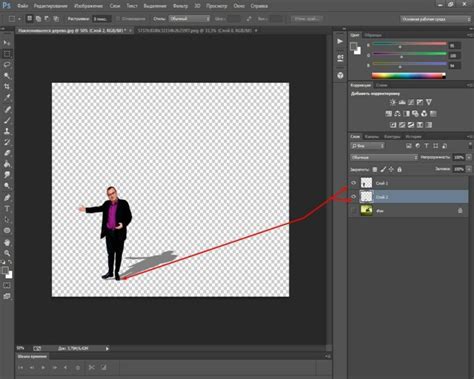Screen dimensions: 474x379
Task: Switch to the Каналы tab
Action: pyautogui.click(x=371, y=137)
